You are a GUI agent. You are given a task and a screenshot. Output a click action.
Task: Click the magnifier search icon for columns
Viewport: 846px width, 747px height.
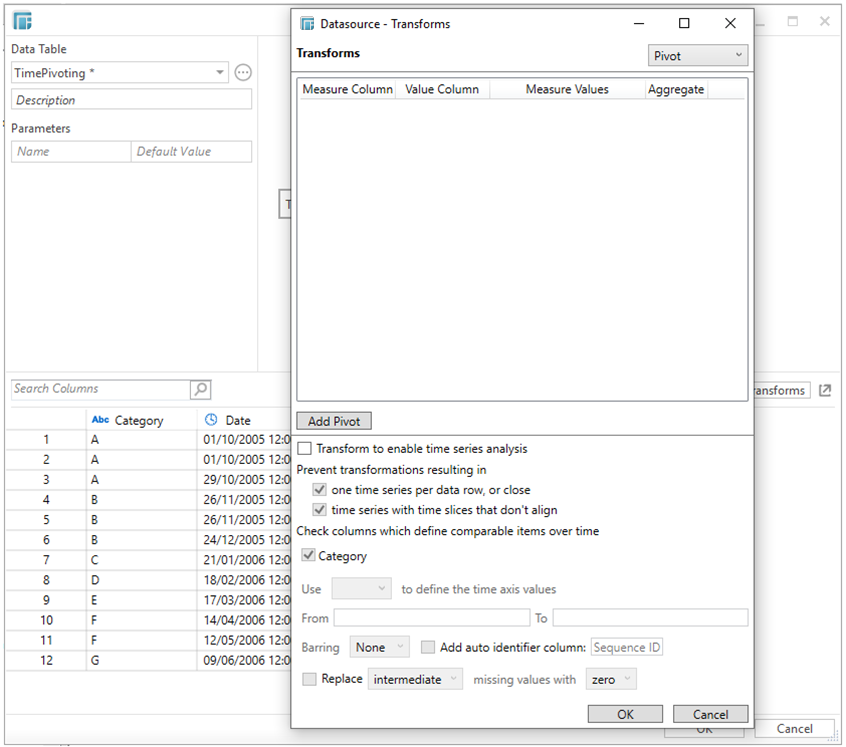(x=201, y=389)
